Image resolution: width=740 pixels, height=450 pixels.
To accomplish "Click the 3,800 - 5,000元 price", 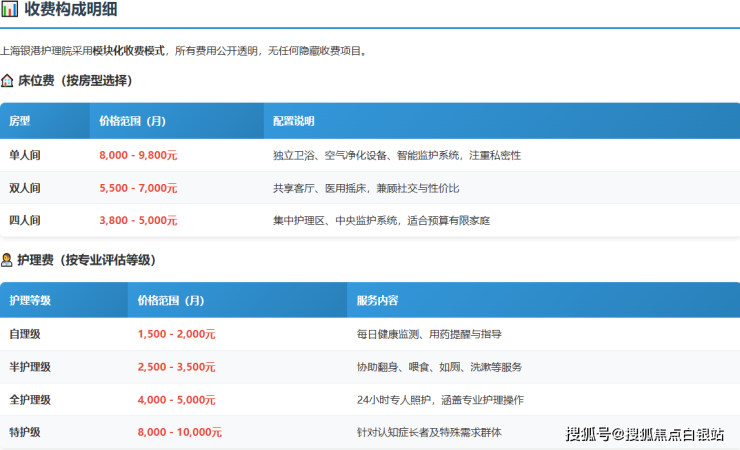I will pos(138,220).
